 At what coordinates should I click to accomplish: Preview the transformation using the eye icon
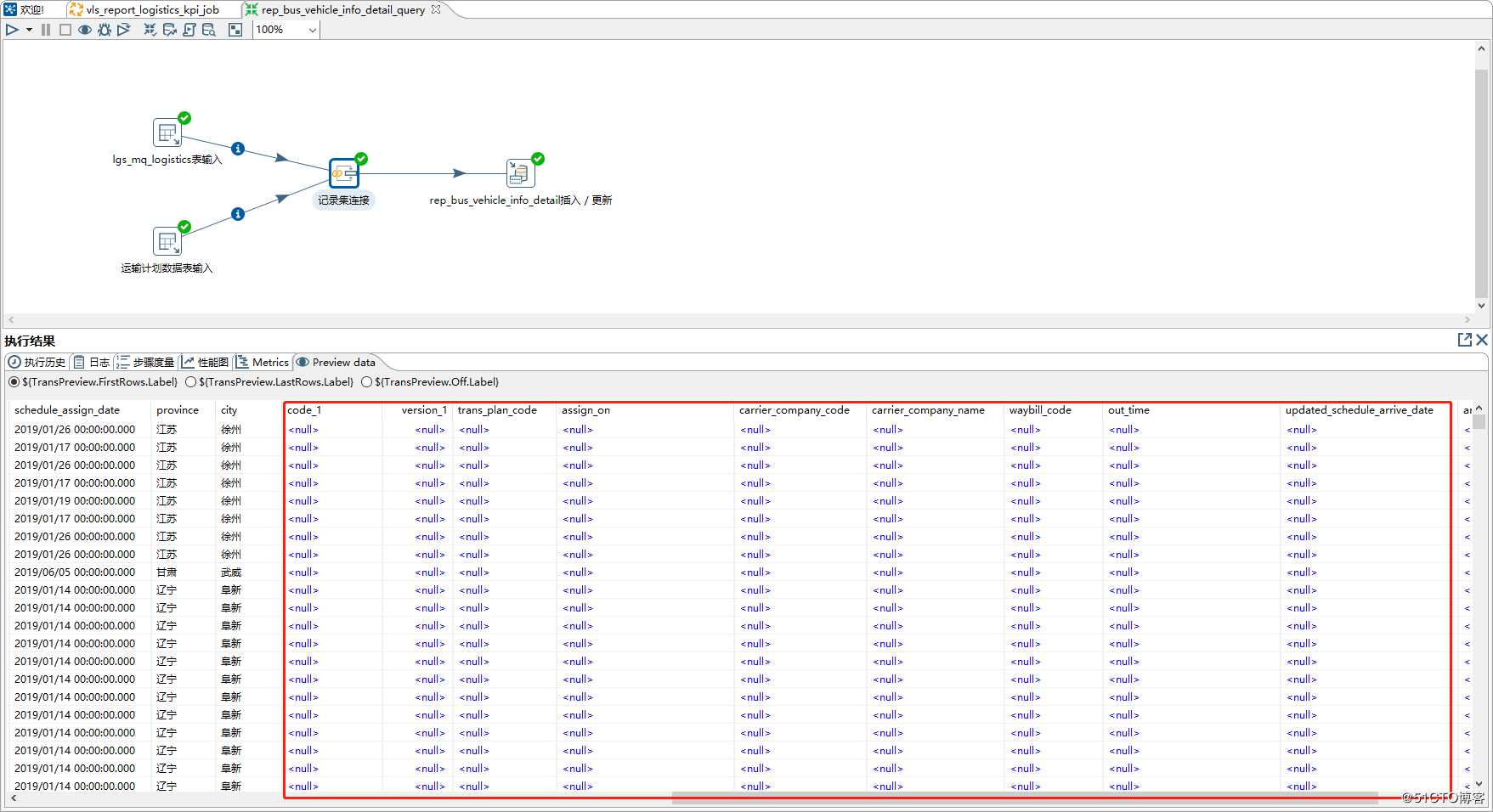(x=85, y=30)
